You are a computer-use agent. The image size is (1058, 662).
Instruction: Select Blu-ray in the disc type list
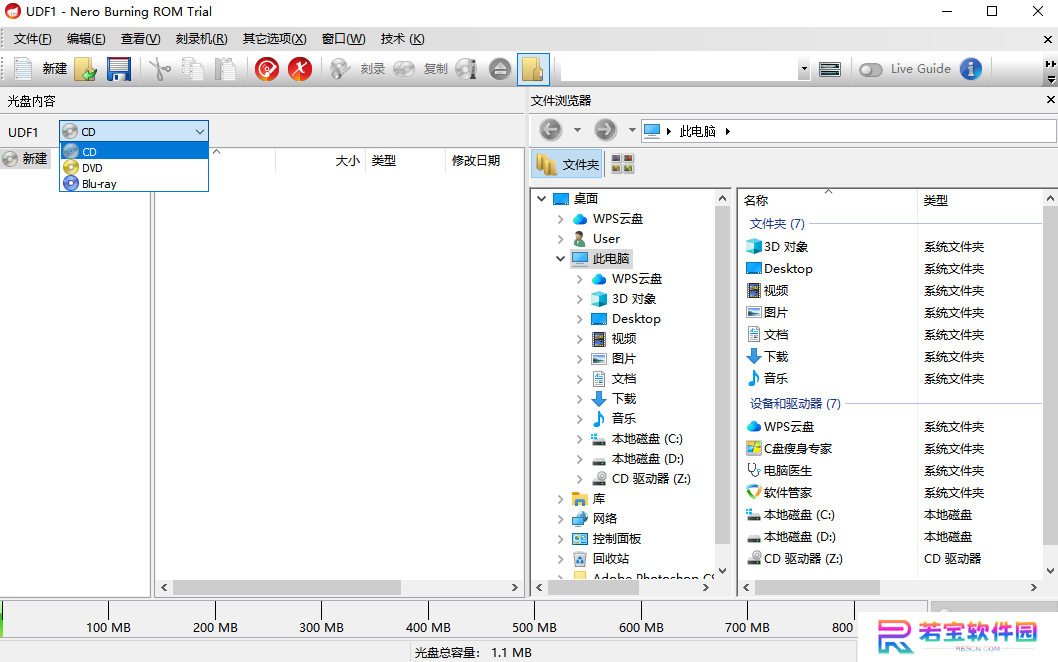(x=134, y=184)
